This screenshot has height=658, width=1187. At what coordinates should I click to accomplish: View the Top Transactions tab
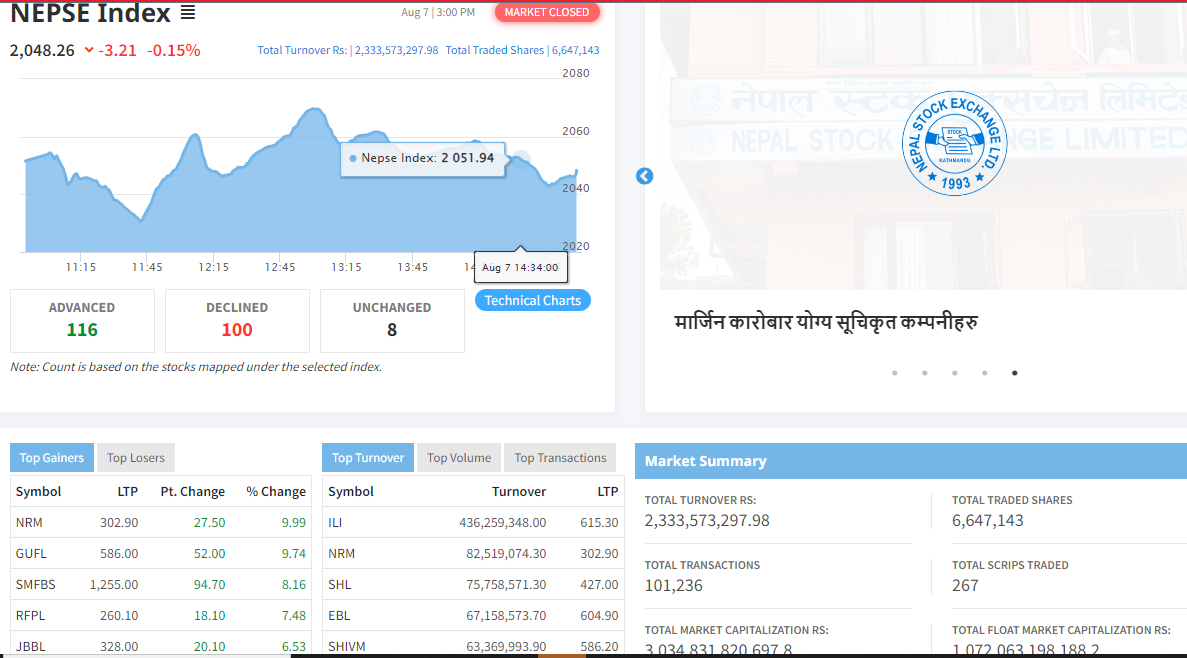click(x=560, y=457)
